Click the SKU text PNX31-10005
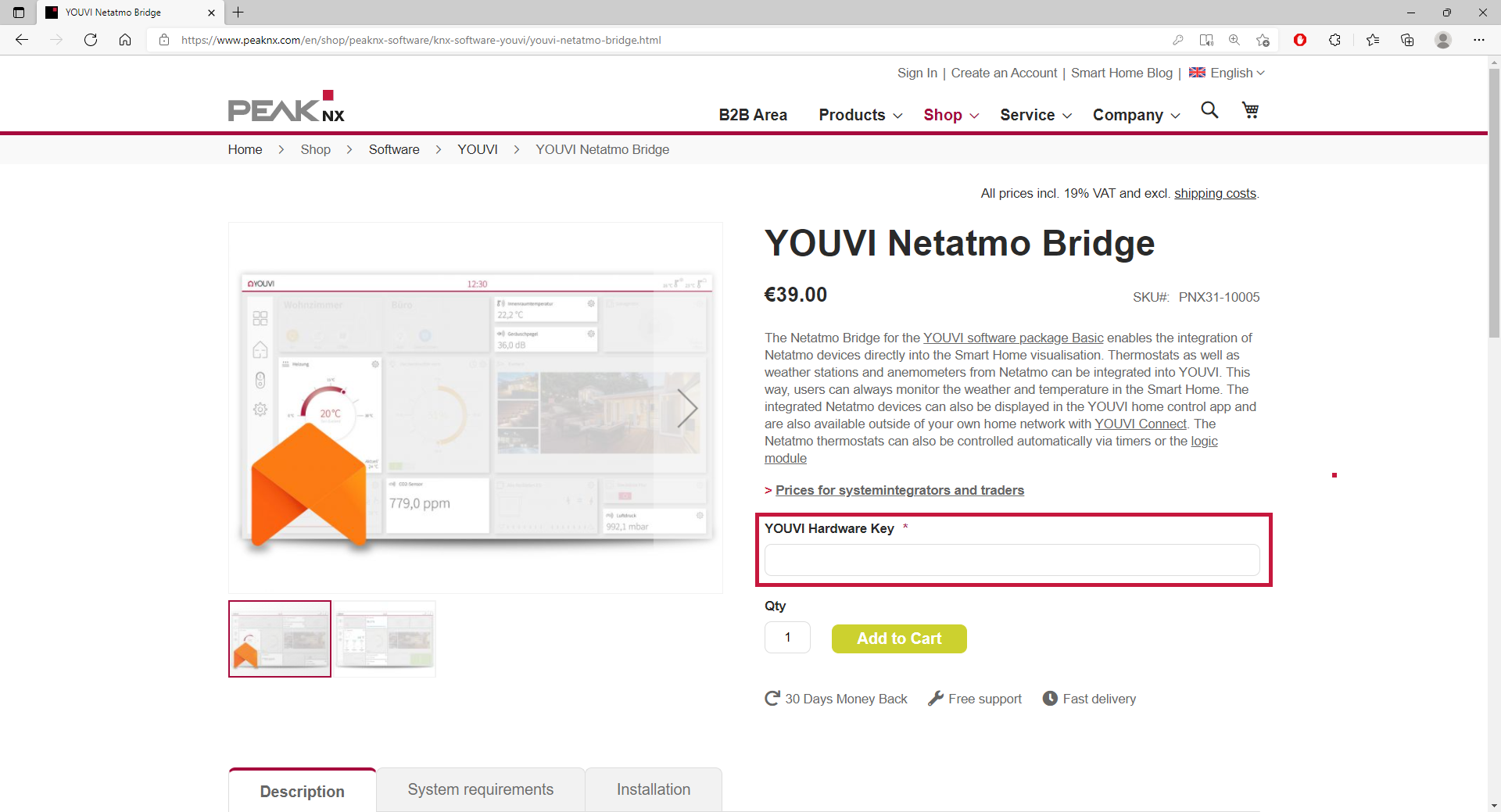The width and height of the screenshot is (1501, 812). pos(1219,297)
